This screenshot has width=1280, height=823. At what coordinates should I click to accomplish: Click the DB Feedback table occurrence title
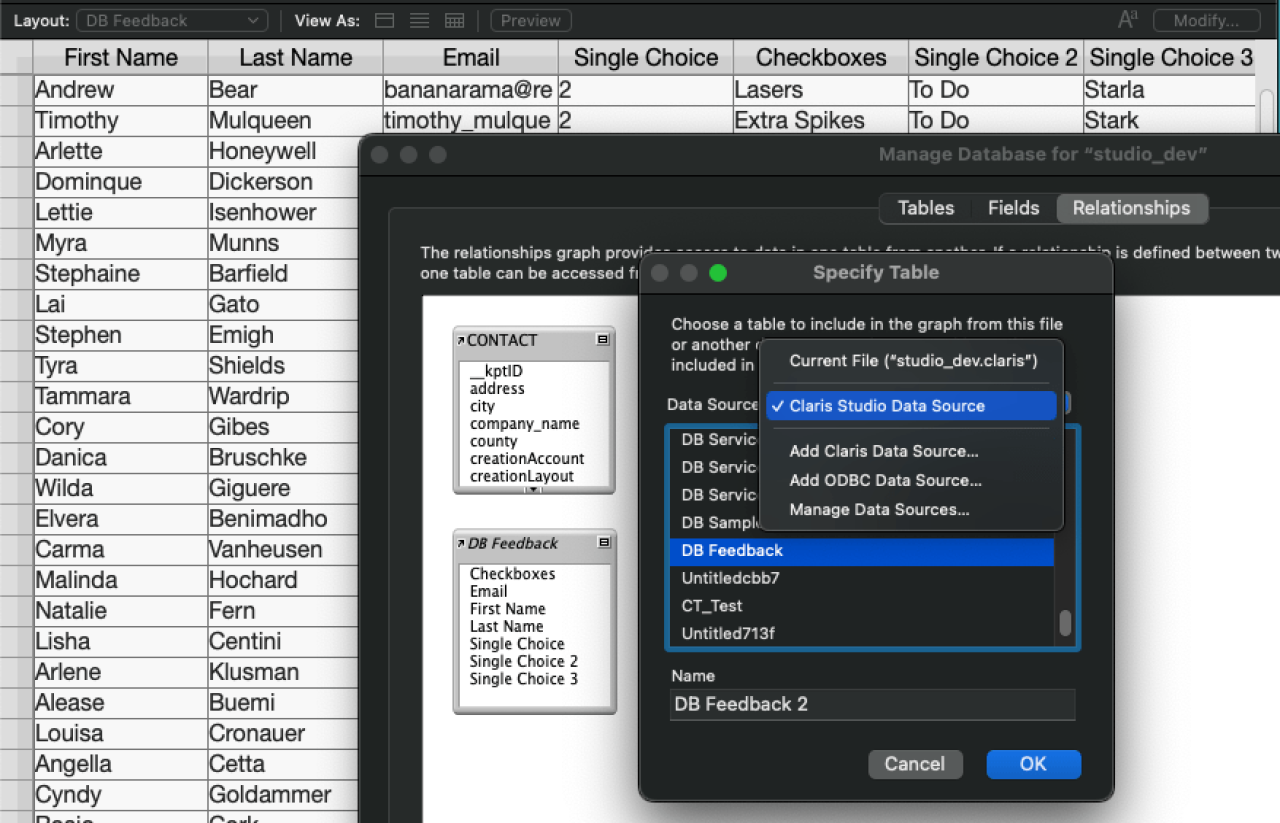513,543
